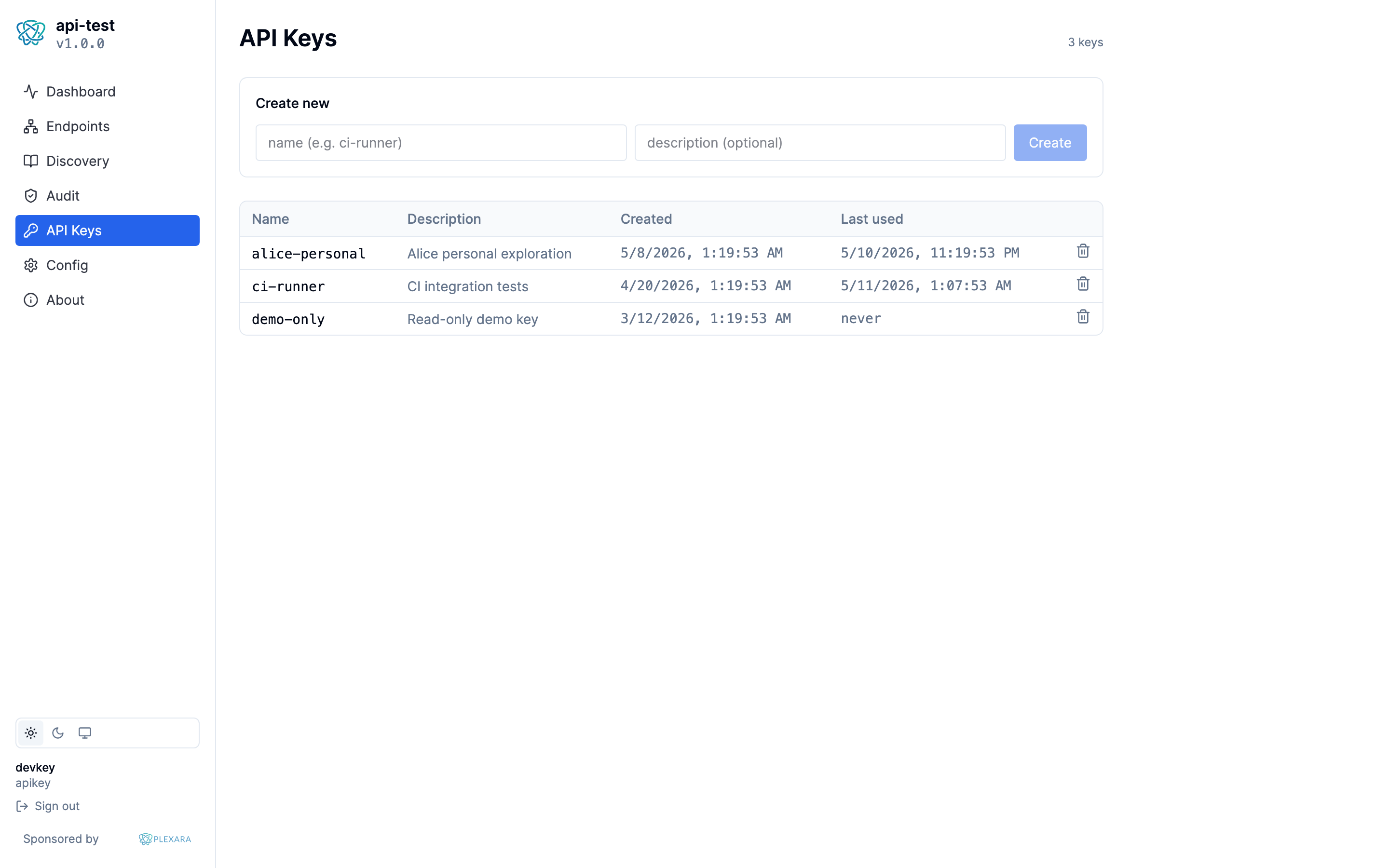Viewport: 1389px width, 868px height.
Task: Click the API Keys page heading
Action: 288,39
